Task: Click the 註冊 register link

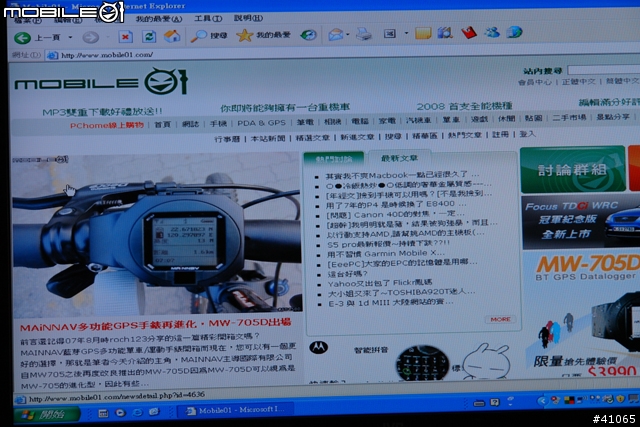Action: point(500,134)
